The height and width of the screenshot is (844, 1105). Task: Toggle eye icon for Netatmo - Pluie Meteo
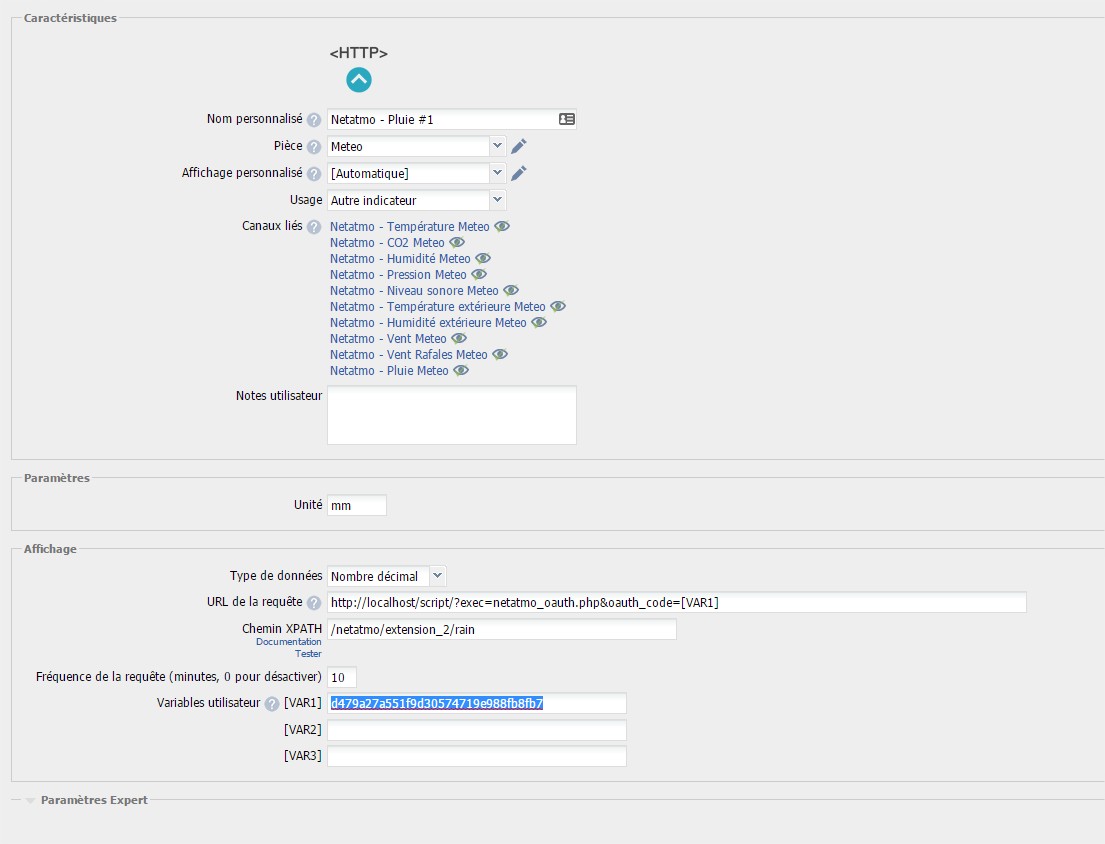click(x=461, y=371)
